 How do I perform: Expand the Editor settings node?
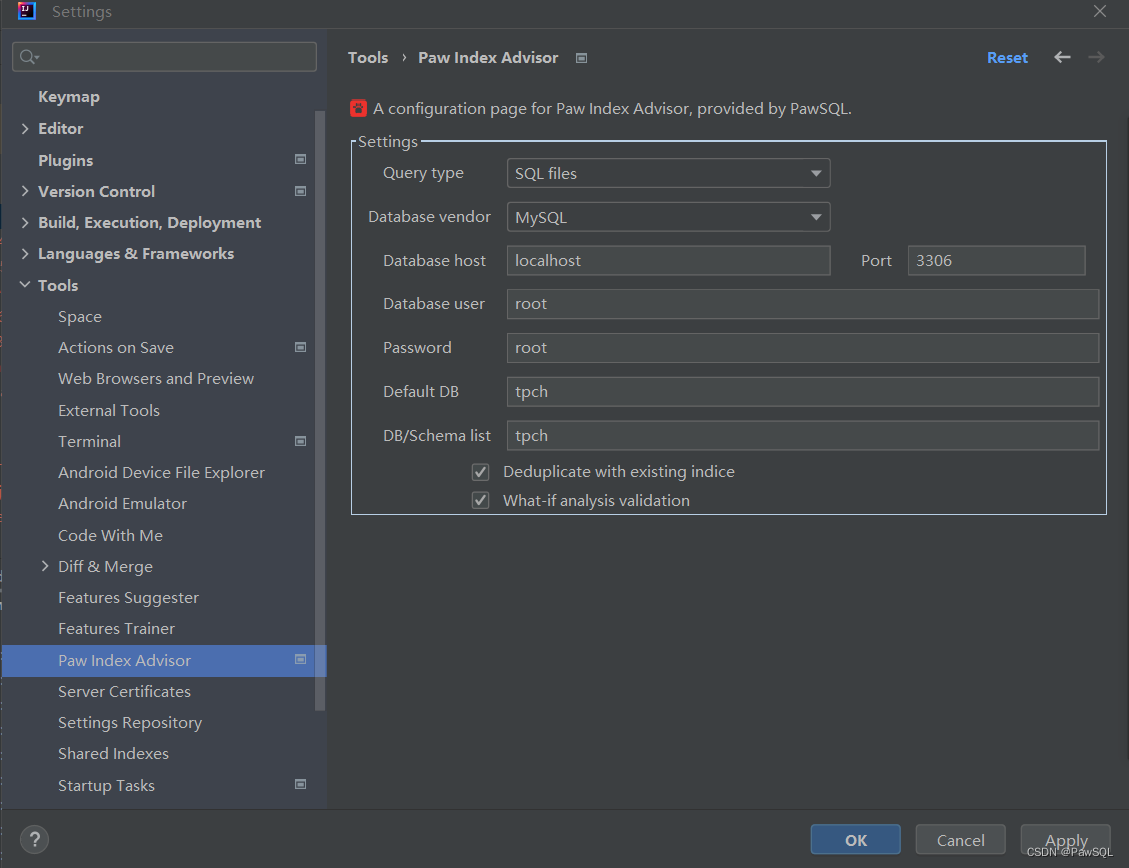pyautogui.click(x=25, y=128)
